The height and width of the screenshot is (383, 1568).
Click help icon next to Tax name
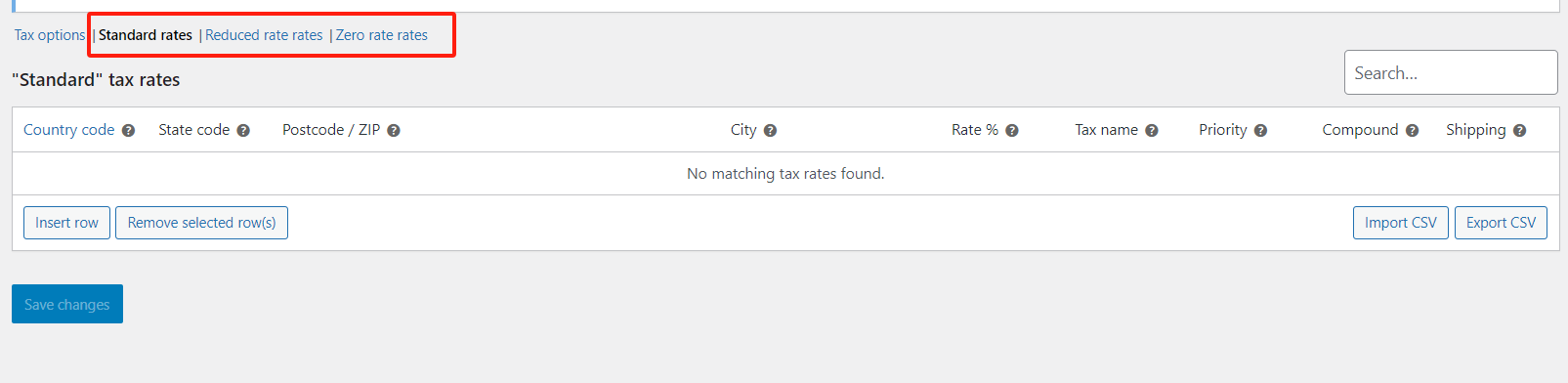click(1152, 131)
